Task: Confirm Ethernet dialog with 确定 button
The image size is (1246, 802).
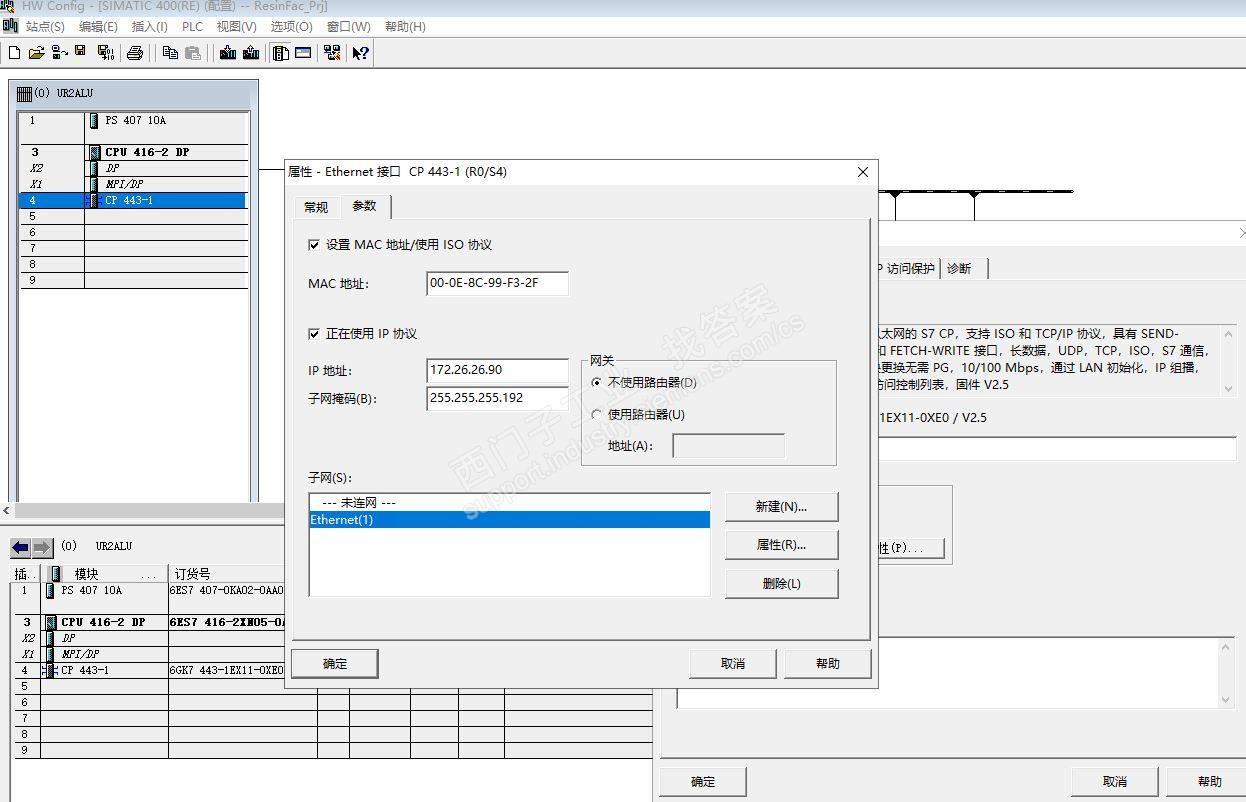Action: click(335, 664)
